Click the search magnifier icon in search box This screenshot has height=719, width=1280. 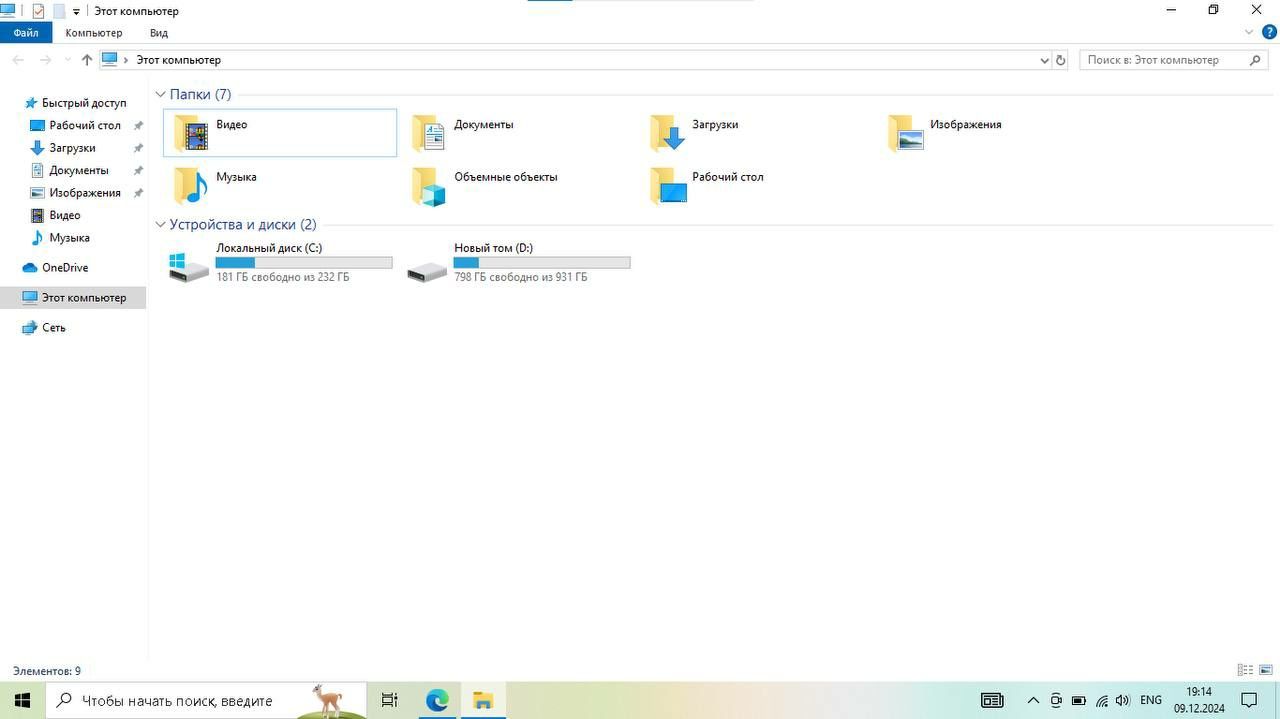1257,60
